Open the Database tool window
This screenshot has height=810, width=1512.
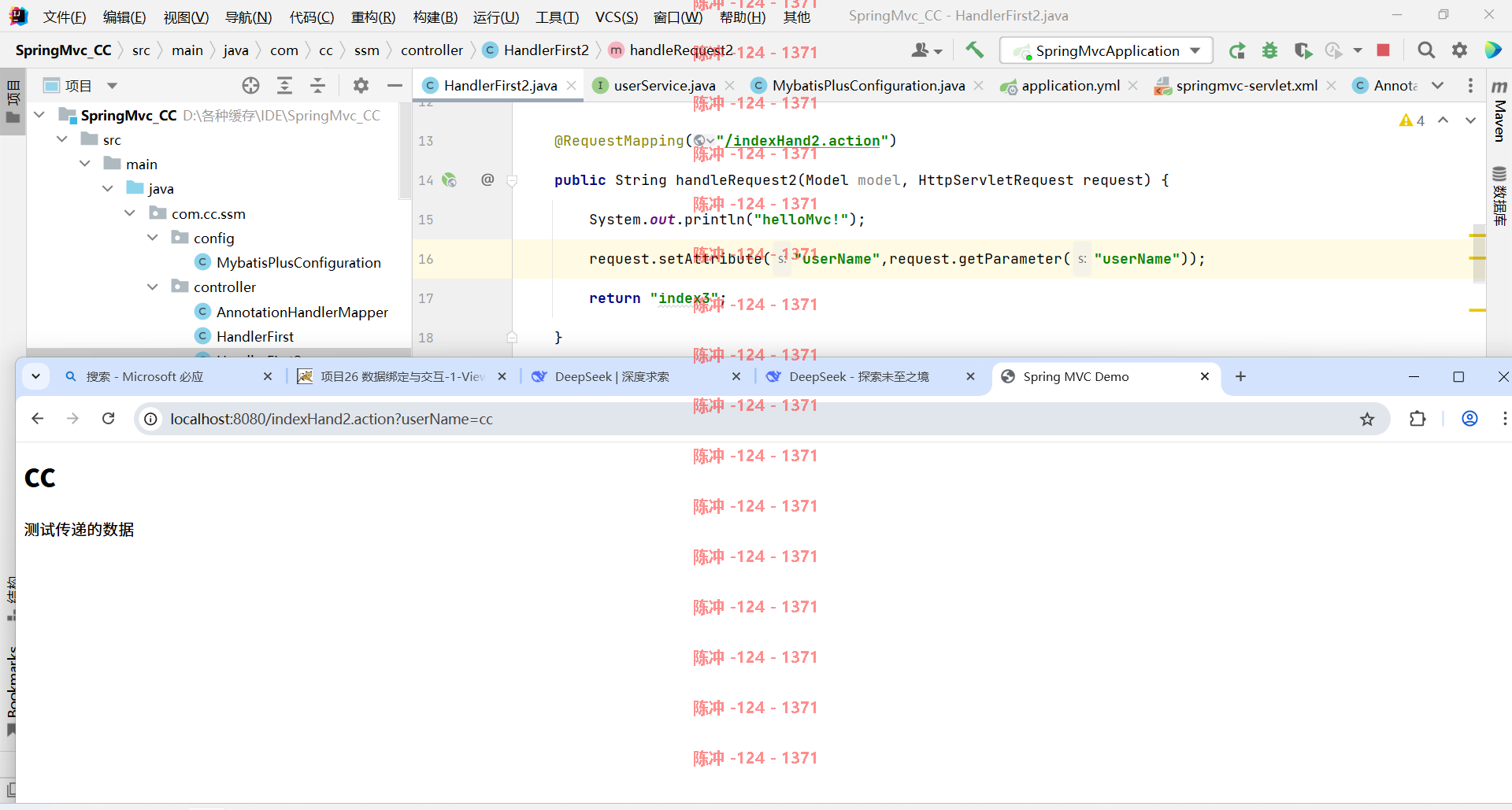[x=1499, y=196]
